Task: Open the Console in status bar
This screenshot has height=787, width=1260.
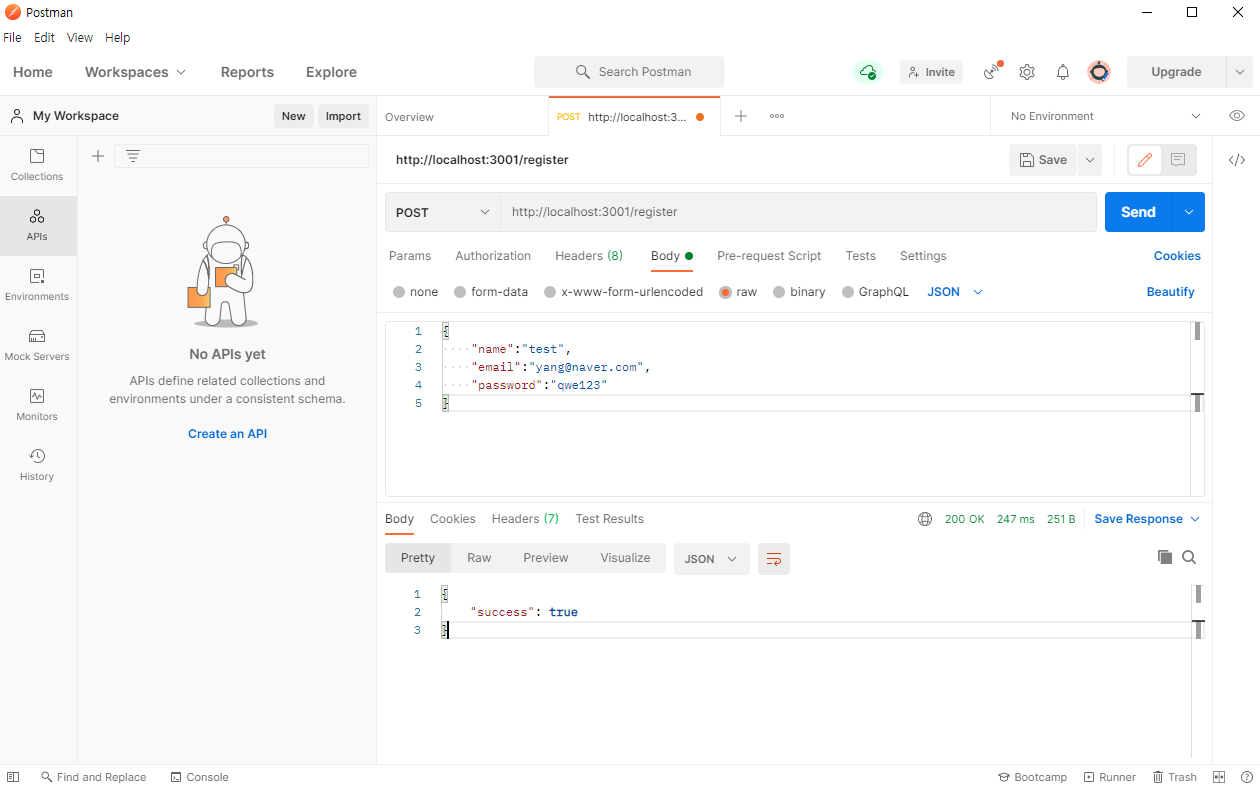Action: coord(199,777)
